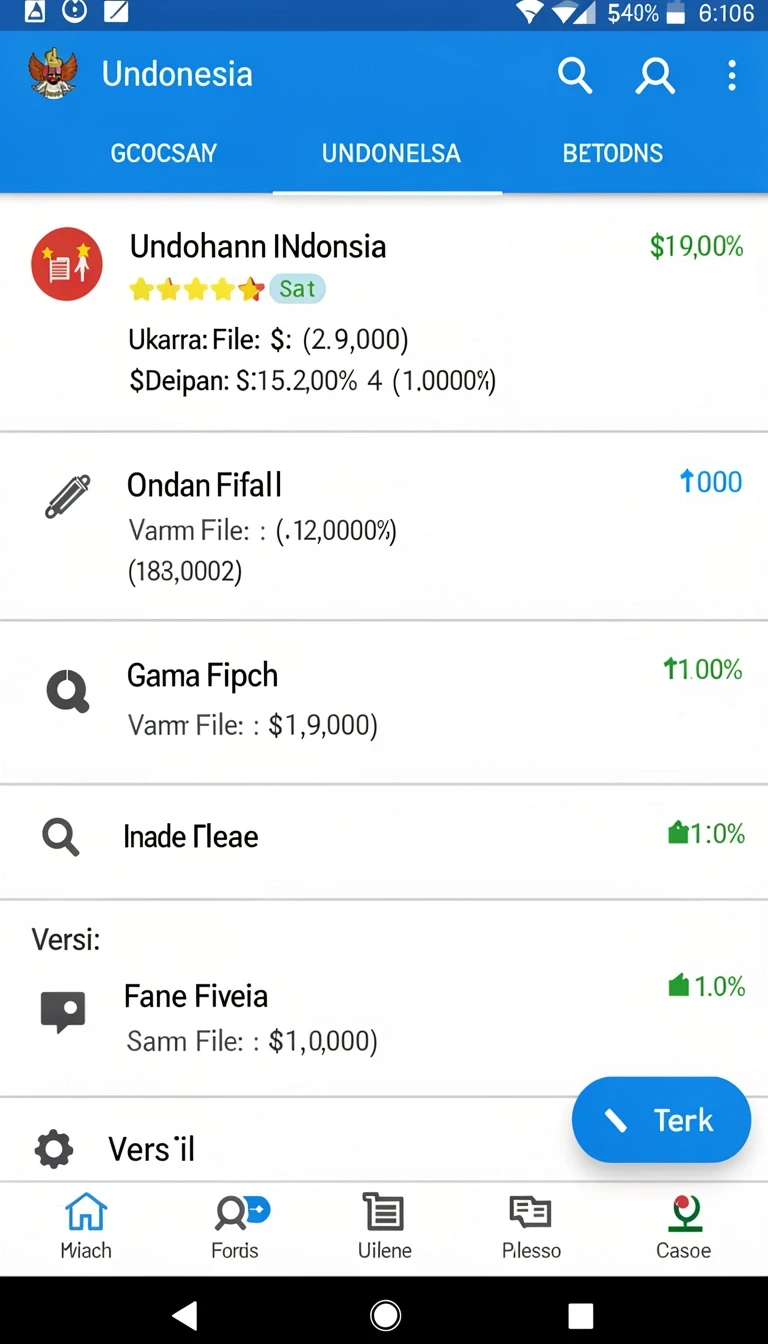Open the Gama Fipch list entry
The image size is (768, 1344).
(384, 702)
